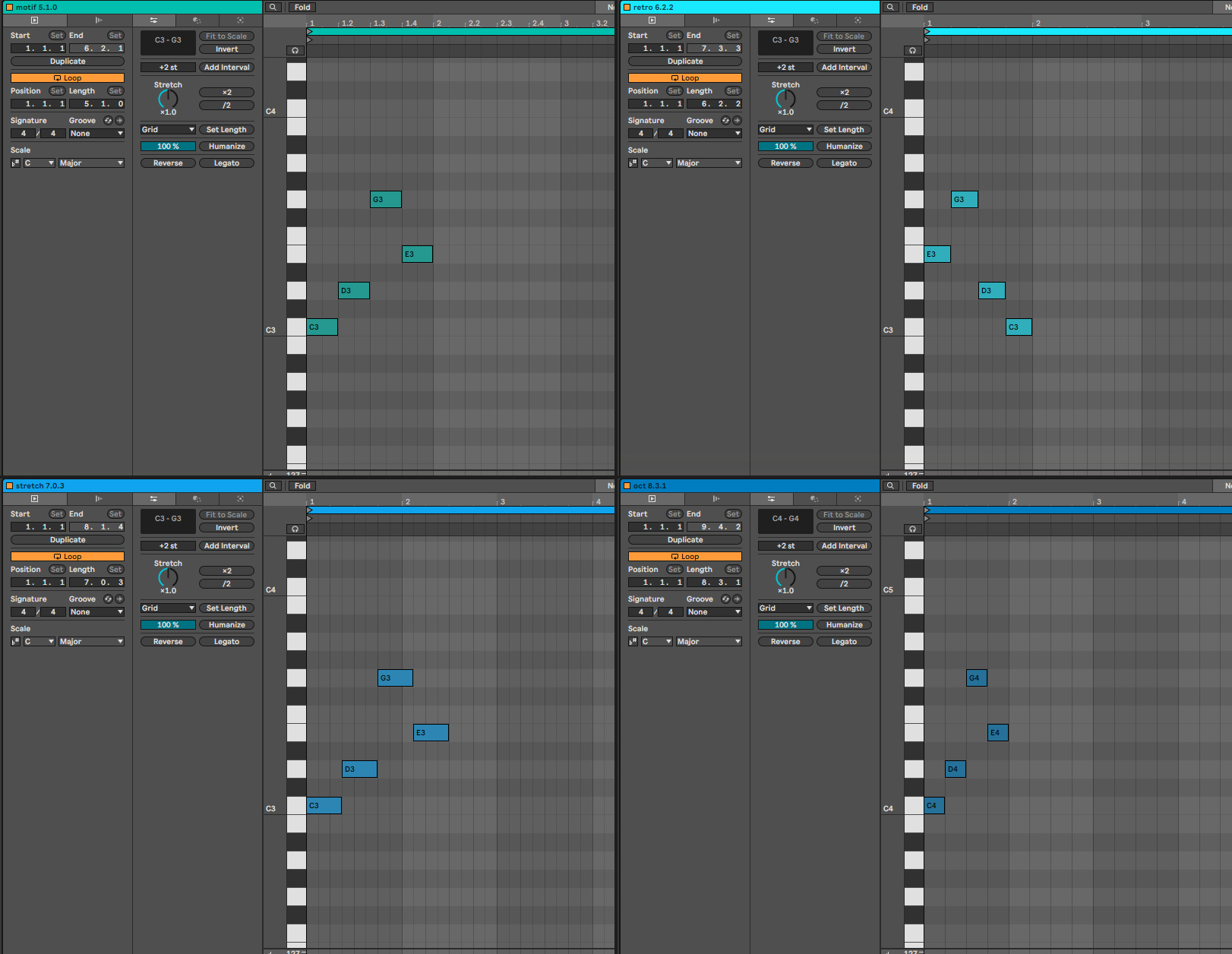Click the orange clip color square of oct
Viewport: 1232px width, 954px height.
coord(627,485)
